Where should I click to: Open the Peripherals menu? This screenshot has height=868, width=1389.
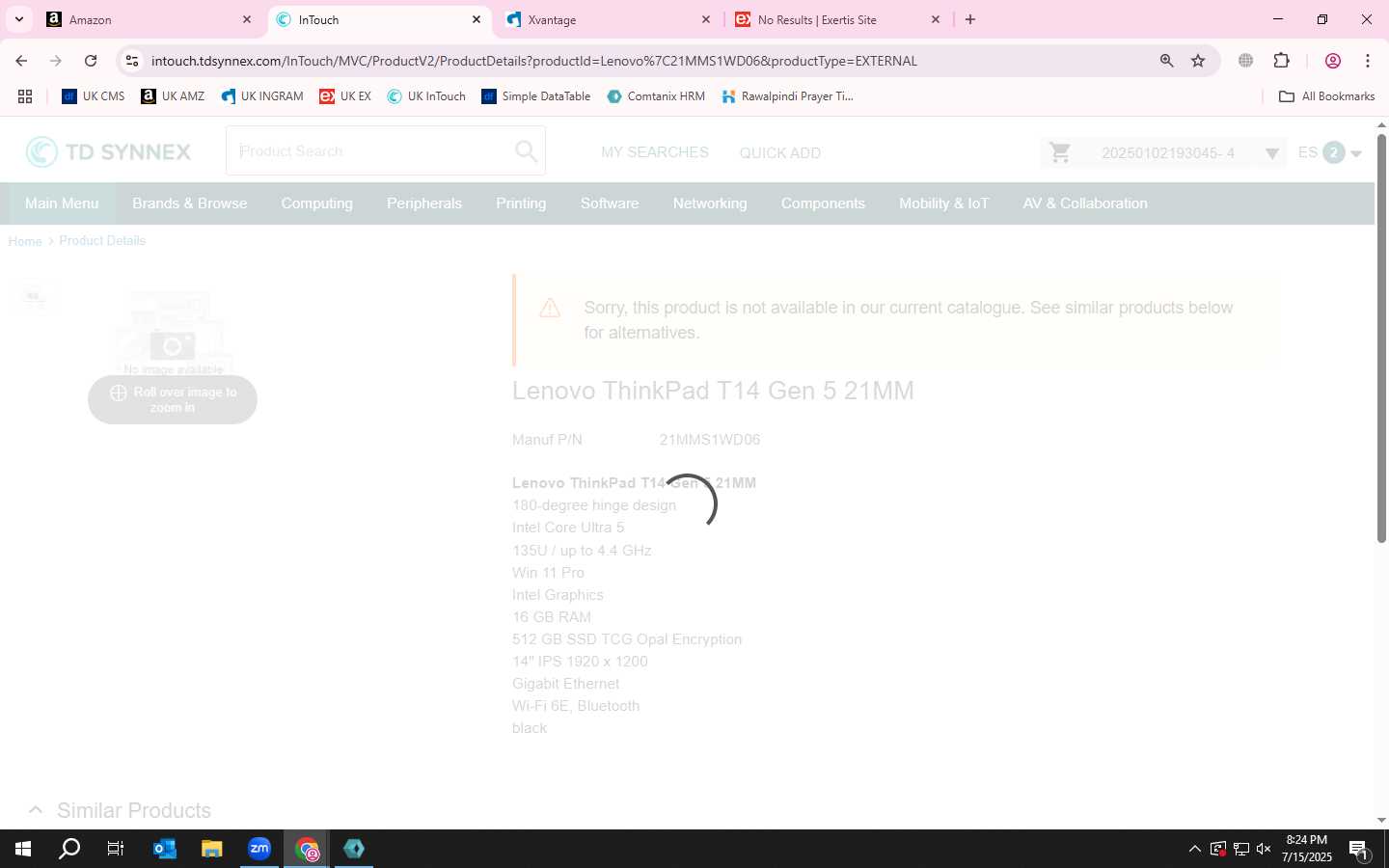(x=424, y=203)
